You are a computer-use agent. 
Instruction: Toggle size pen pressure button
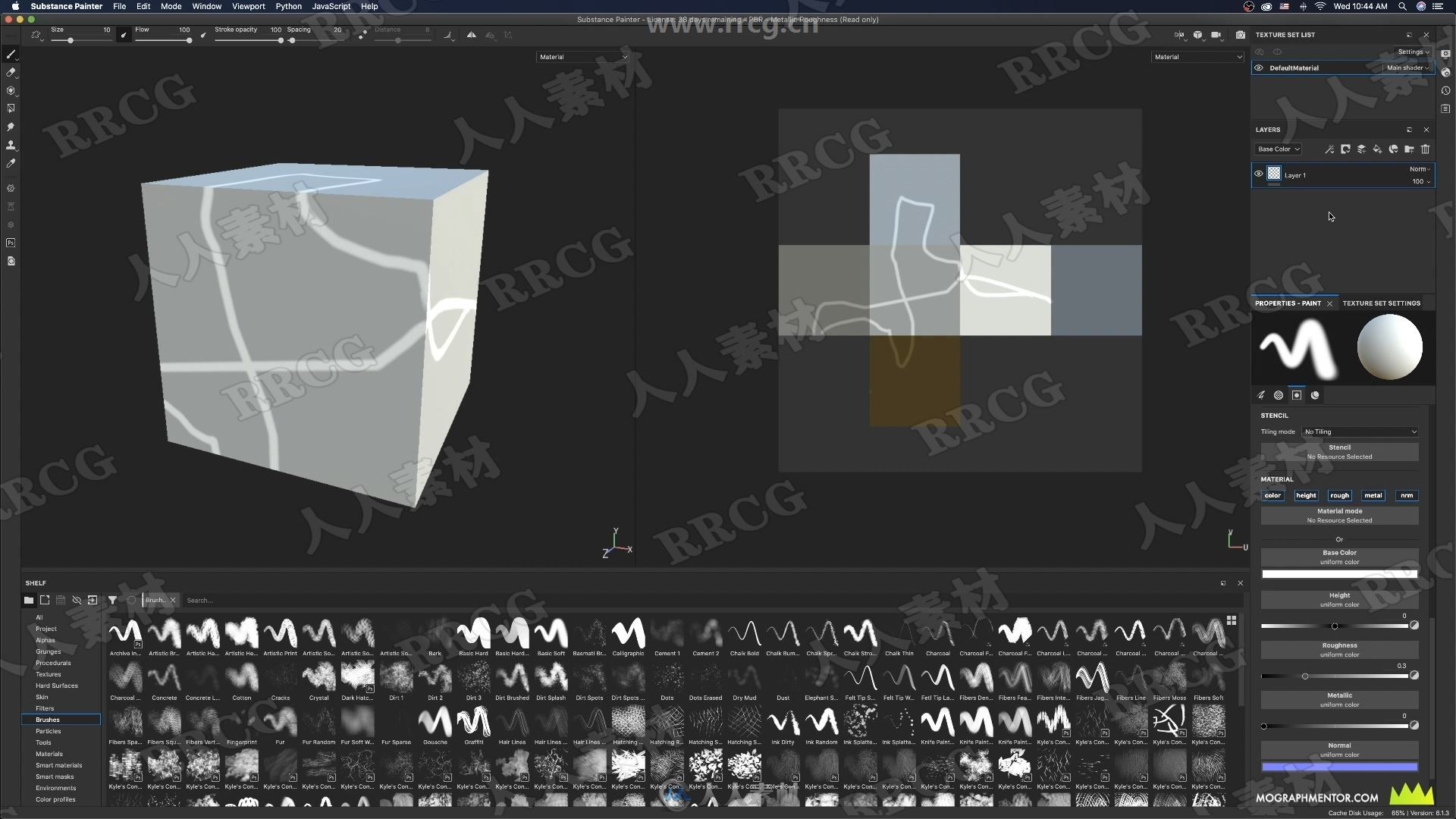(124, 35)
